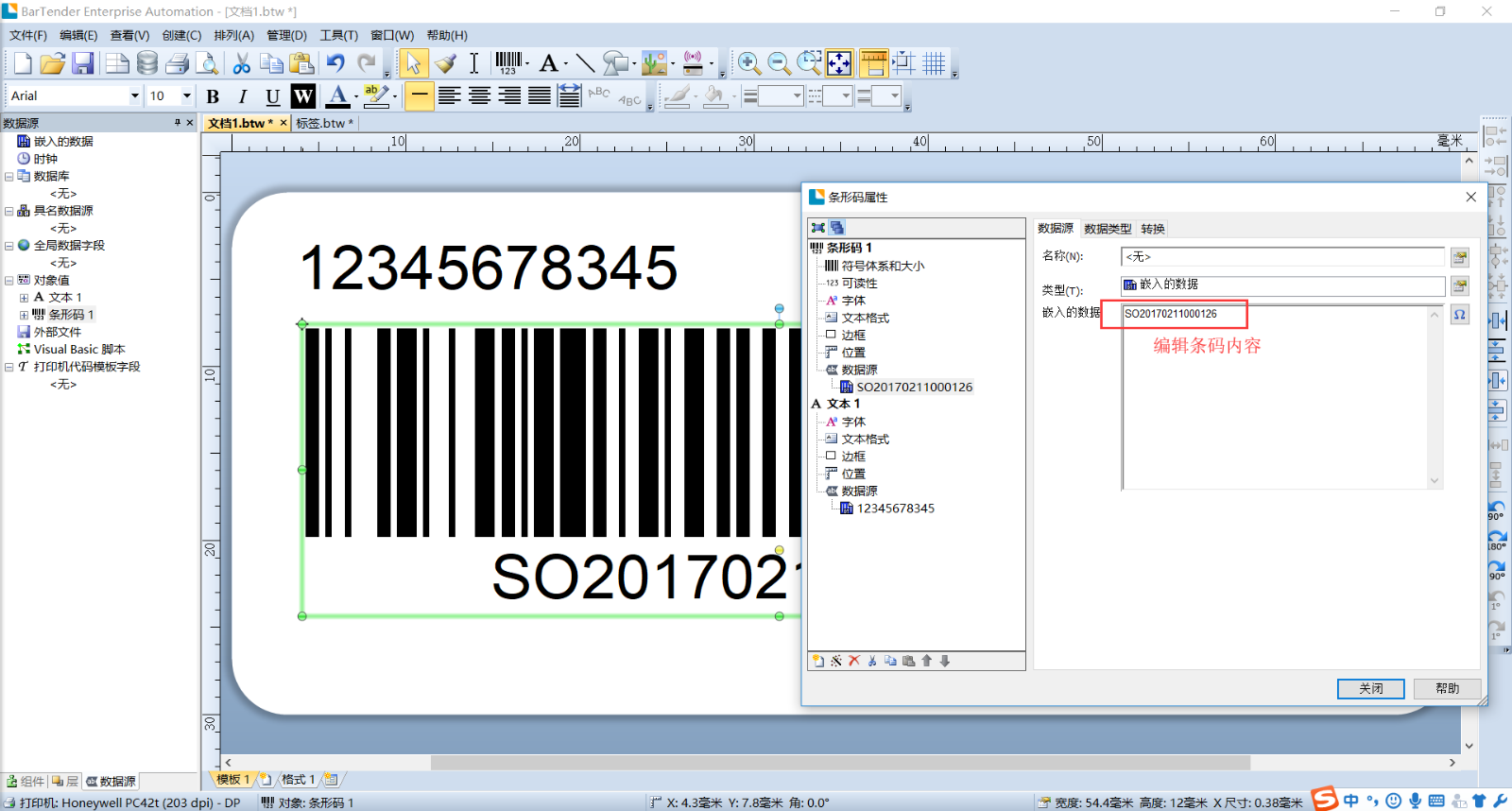Open the 创建(C) menu

(x=181, y=35)
